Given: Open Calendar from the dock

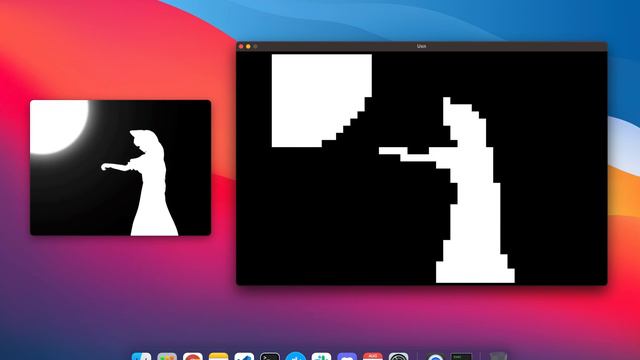Looking at the screenshot, I should point(373,356).
